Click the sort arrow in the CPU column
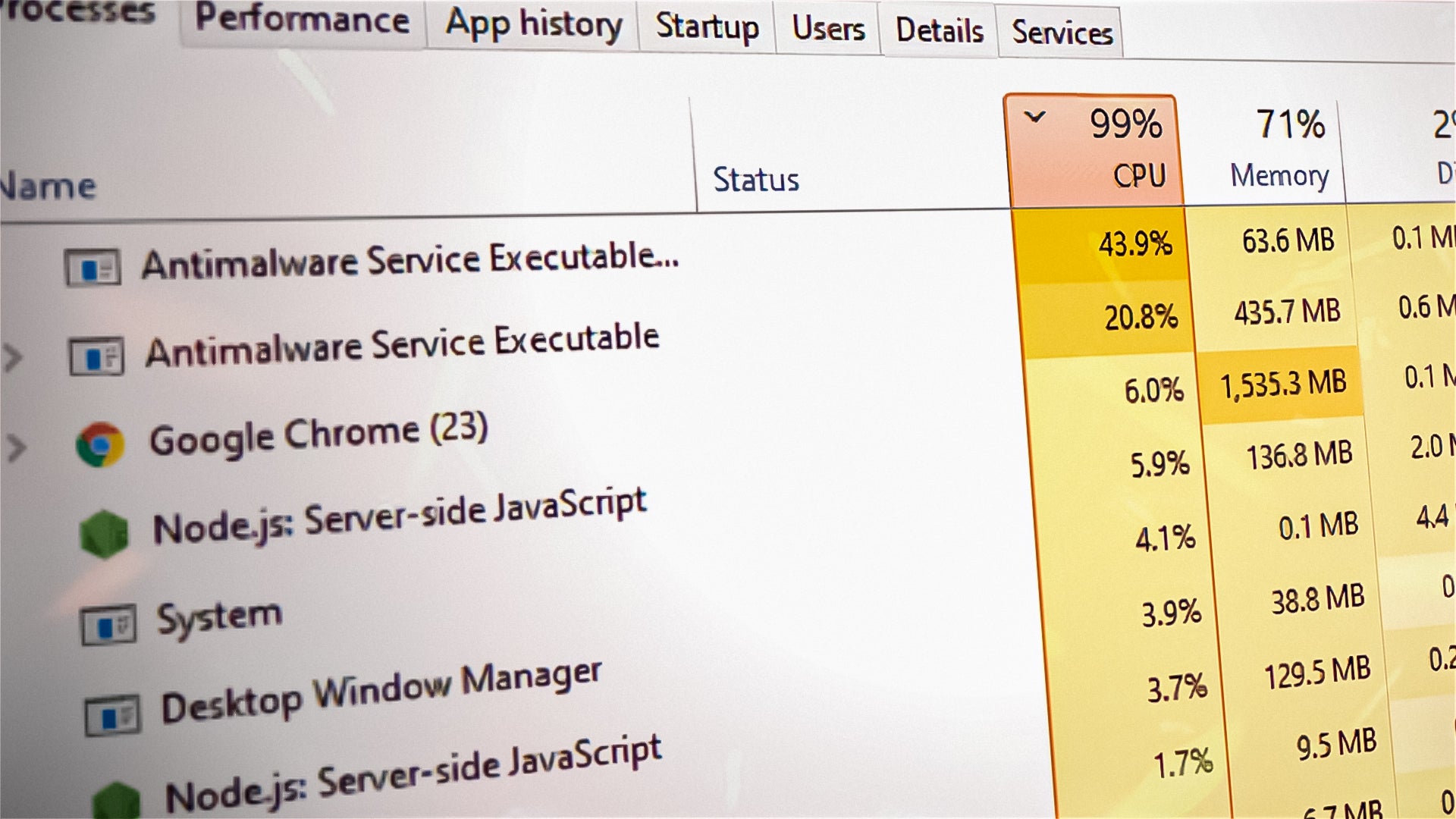Image resolution: width=1456 pixels, height=819 pixels. (x=1035, y=118)
